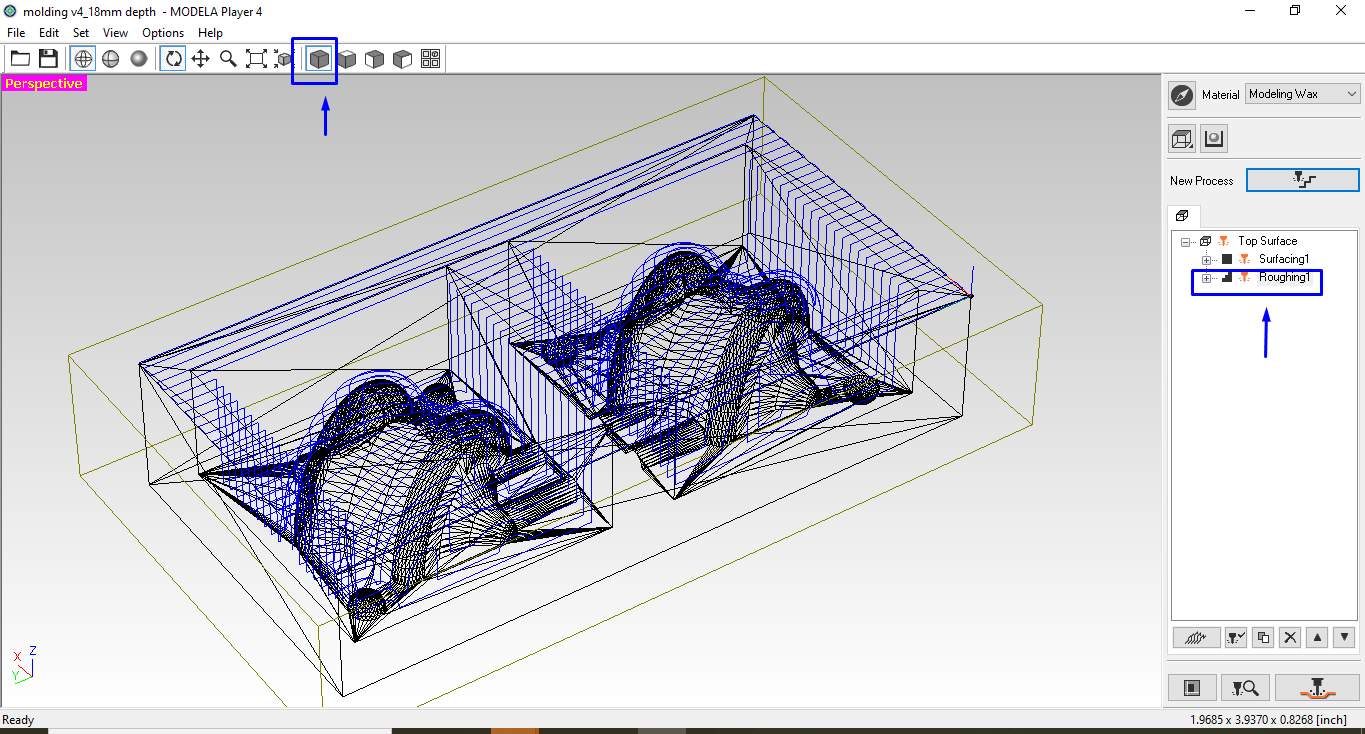The width and height of the screenshot is (1365, 734).
Task: Open the View menu
Action: click(115, 33)
